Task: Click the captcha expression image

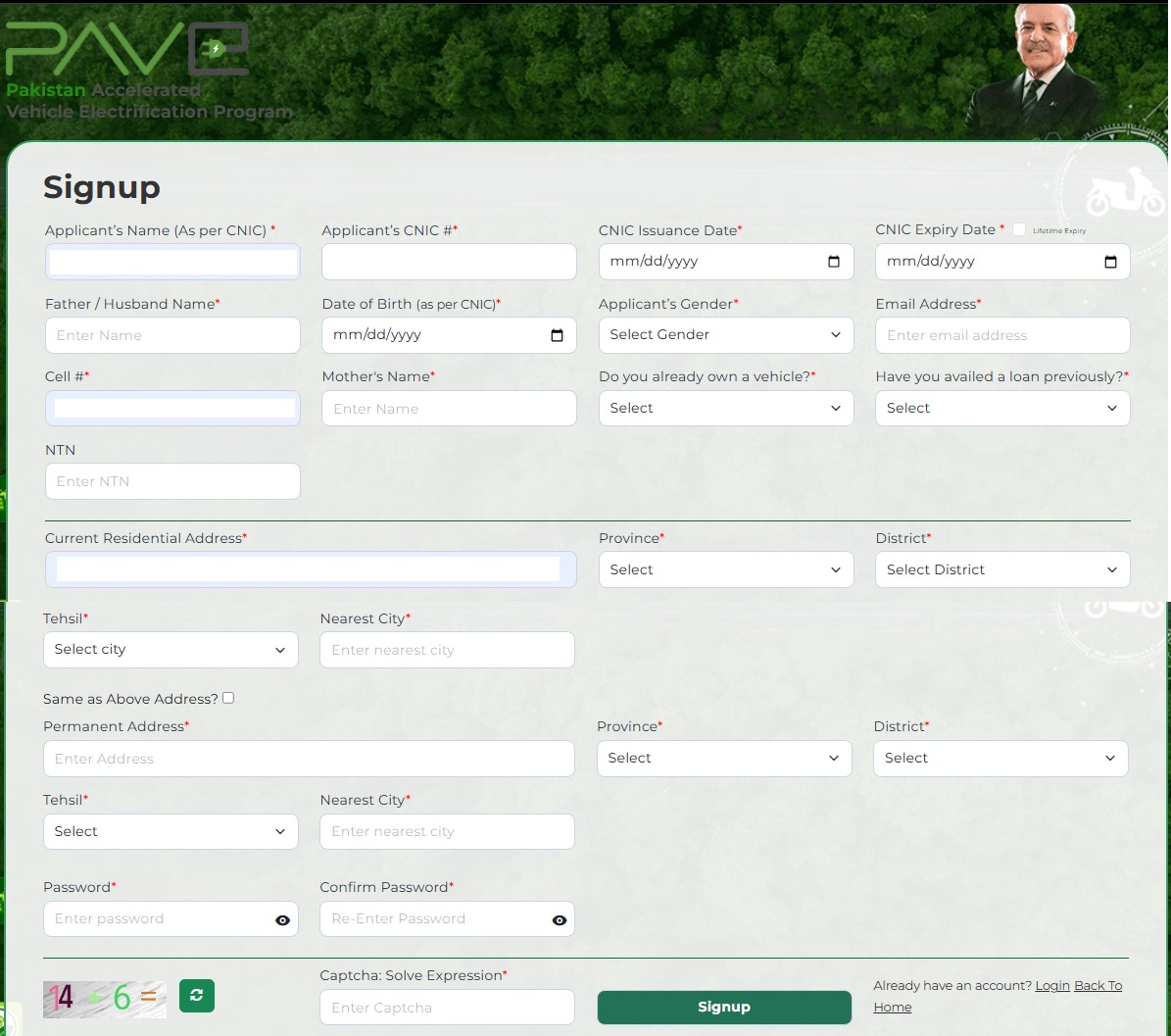Action: pyautogui.click(x=104, y=998)
